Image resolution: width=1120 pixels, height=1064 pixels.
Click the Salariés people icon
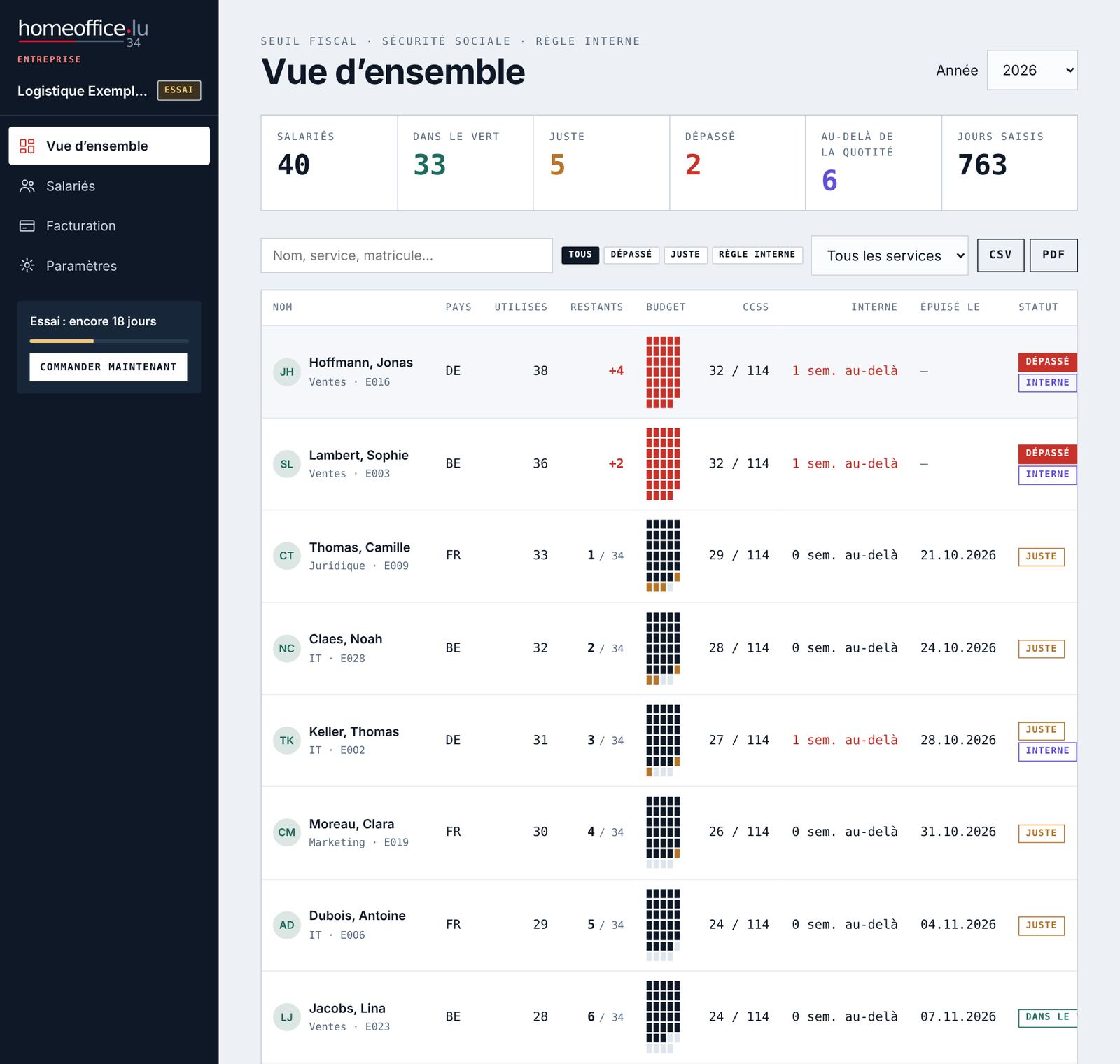(27, 185)
